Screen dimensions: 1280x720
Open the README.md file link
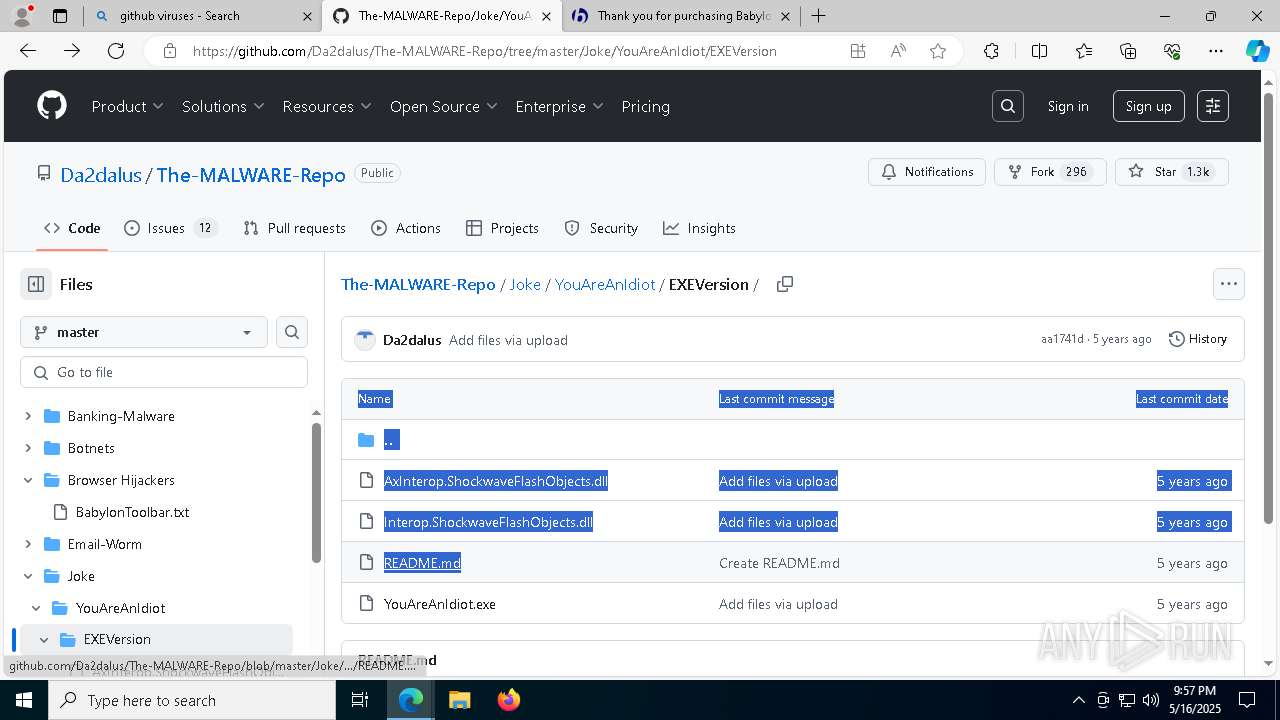(x=422, y=563)
